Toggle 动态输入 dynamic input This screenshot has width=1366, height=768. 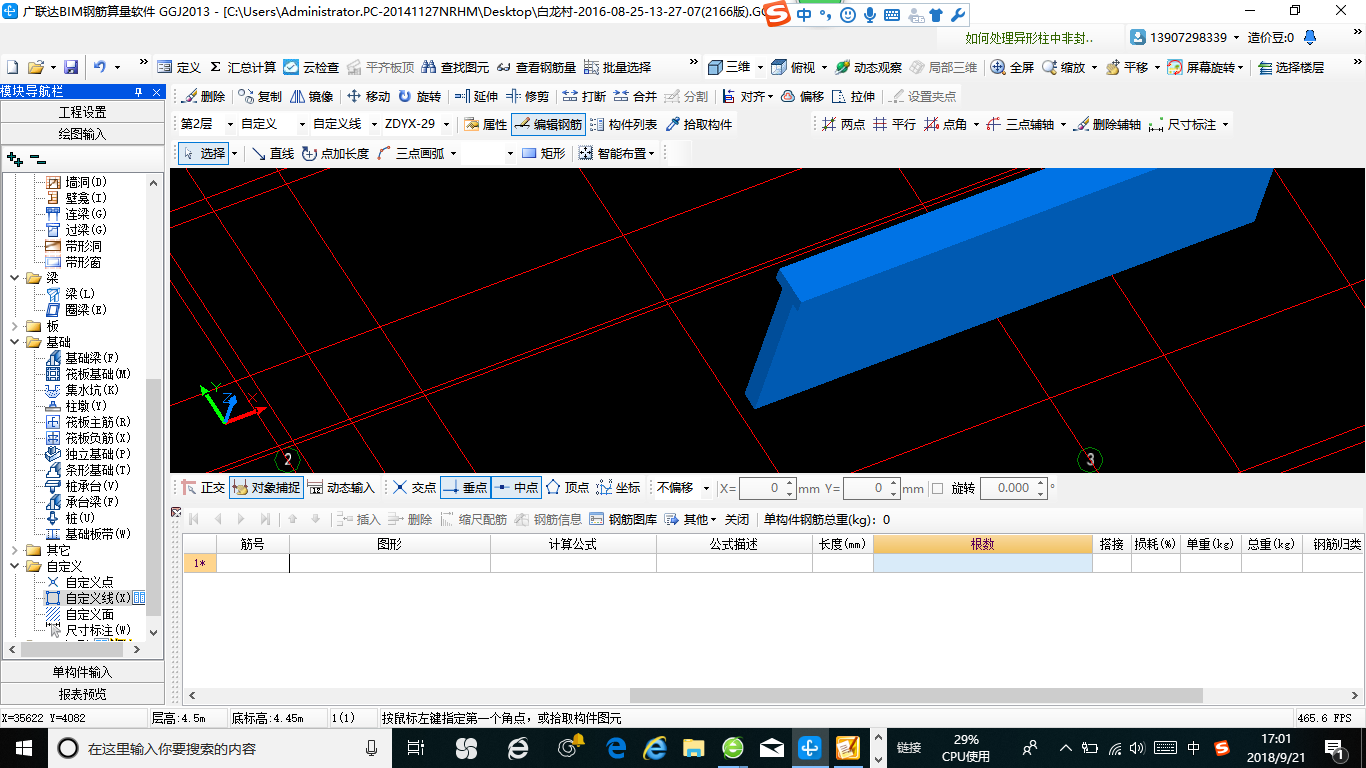341,488
